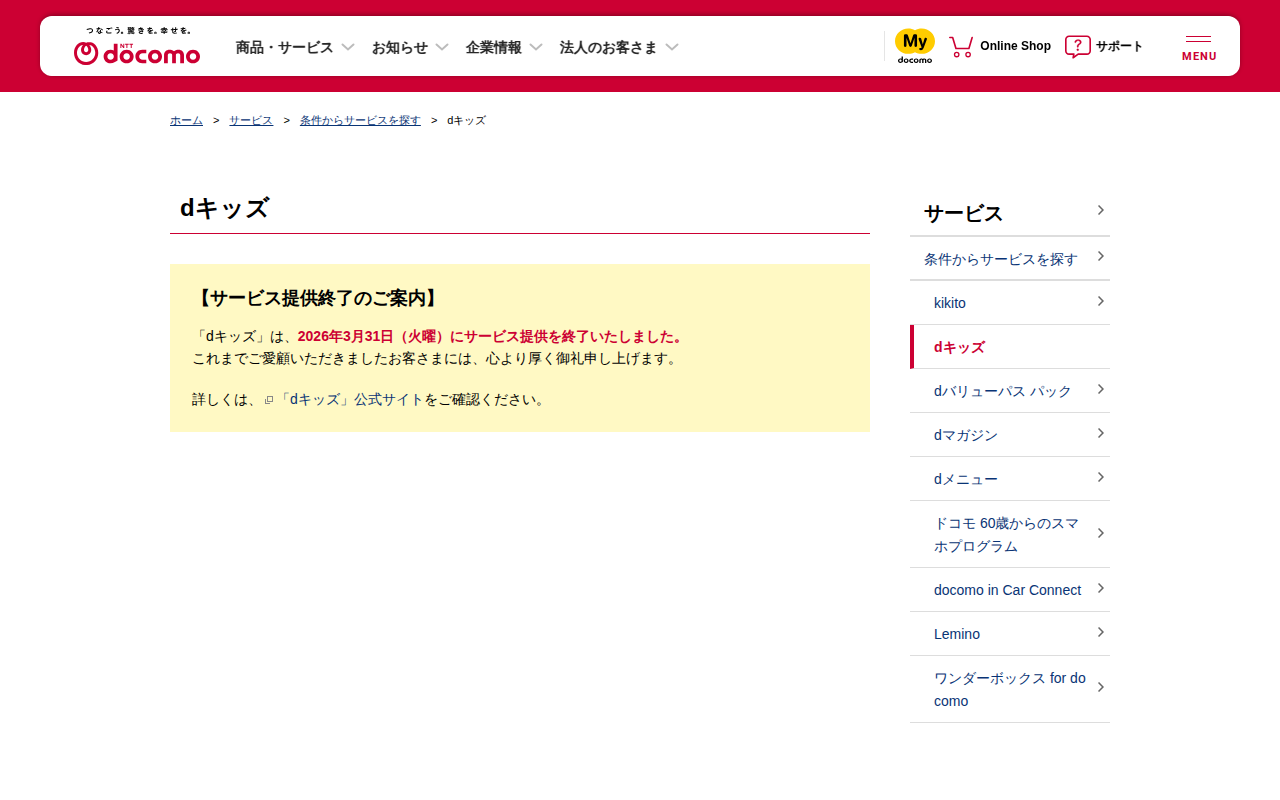This screenshot has height=800, width=1280.
Task: Expand the 企業情報 dropdown chevron
Action: click(x=536, y=47)
